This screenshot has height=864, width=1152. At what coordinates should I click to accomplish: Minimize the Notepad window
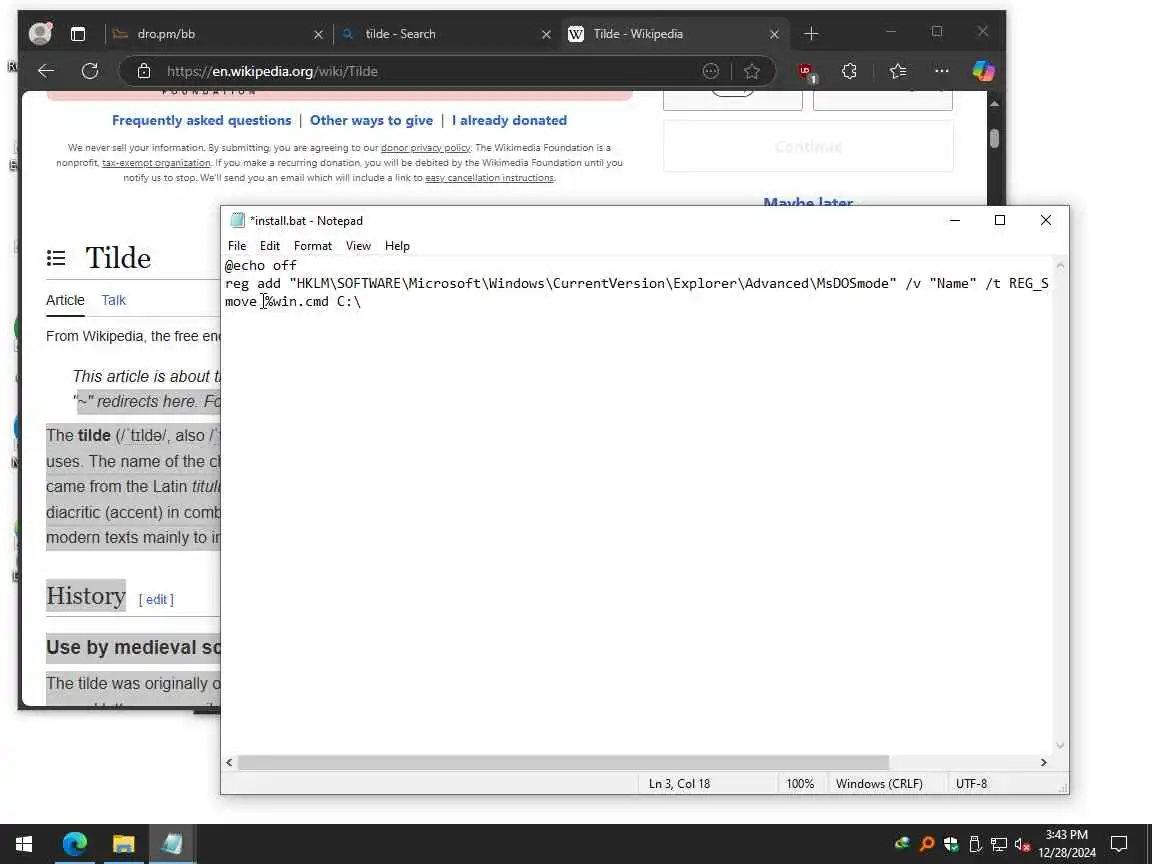tap(955, 220)
